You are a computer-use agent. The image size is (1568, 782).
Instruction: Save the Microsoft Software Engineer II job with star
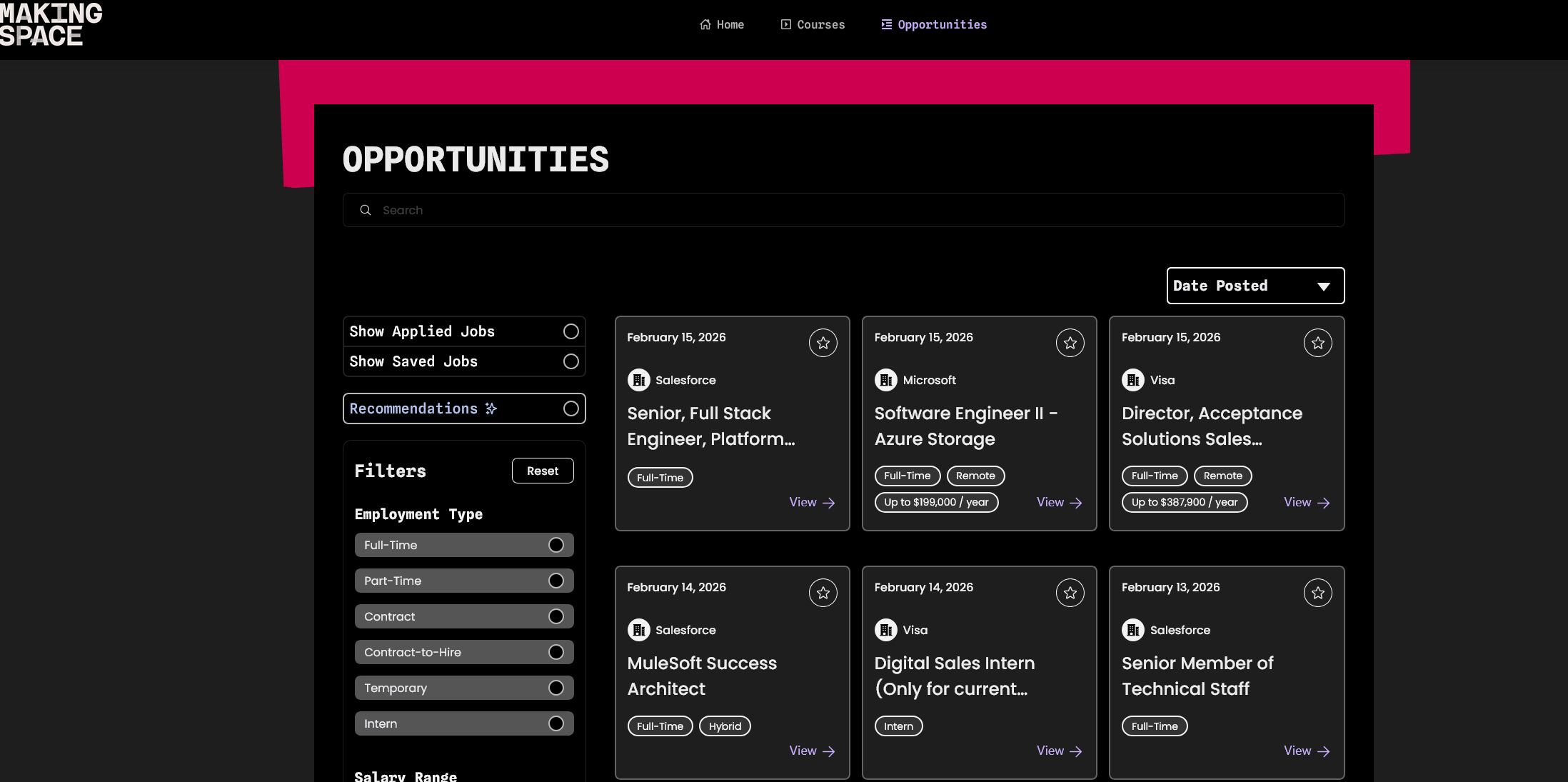click(1070, 344)
